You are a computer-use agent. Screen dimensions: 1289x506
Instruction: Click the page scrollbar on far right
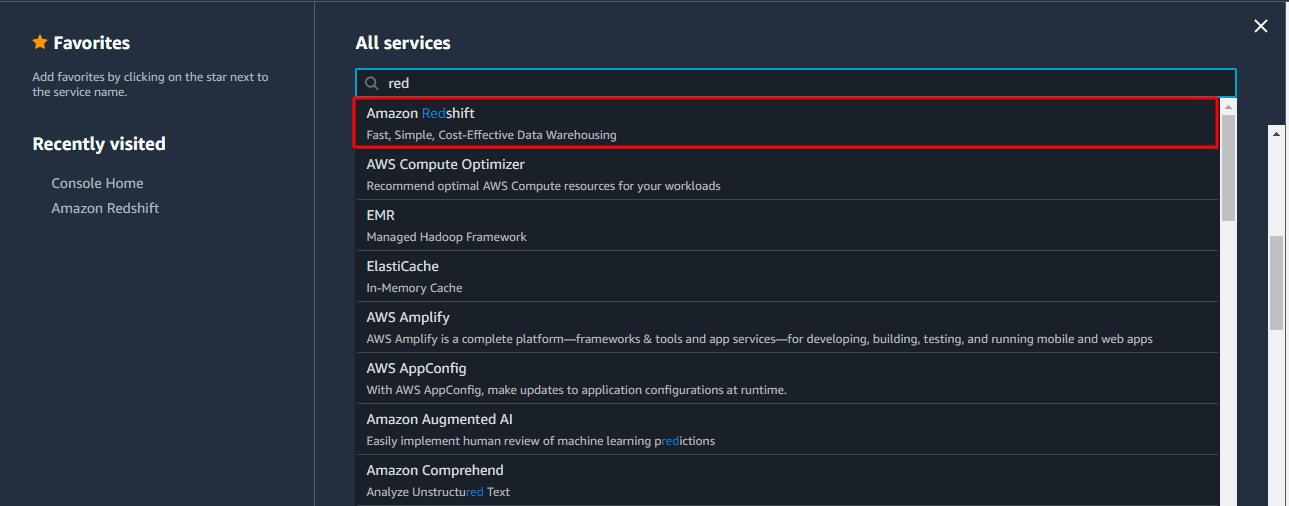(1276, 282)
